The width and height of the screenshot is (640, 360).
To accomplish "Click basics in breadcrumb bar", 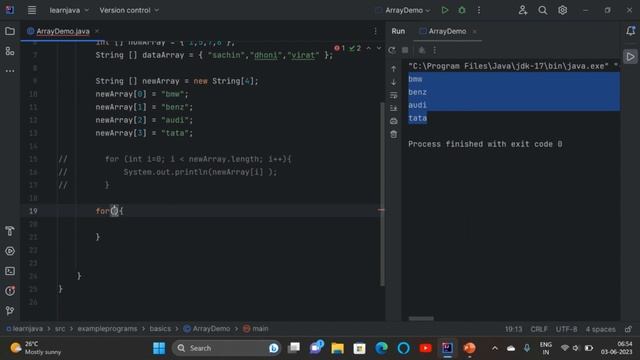I will (160, 329).
